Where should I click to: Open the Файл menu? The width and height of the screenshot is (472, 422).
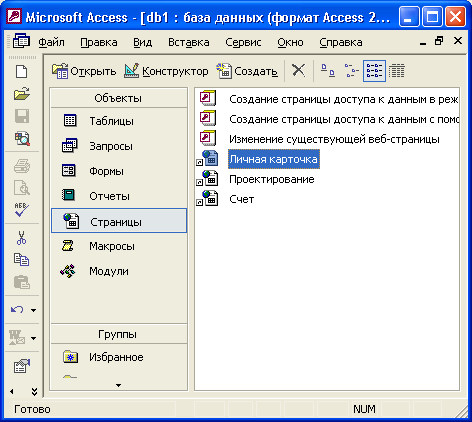click(51, 42)
